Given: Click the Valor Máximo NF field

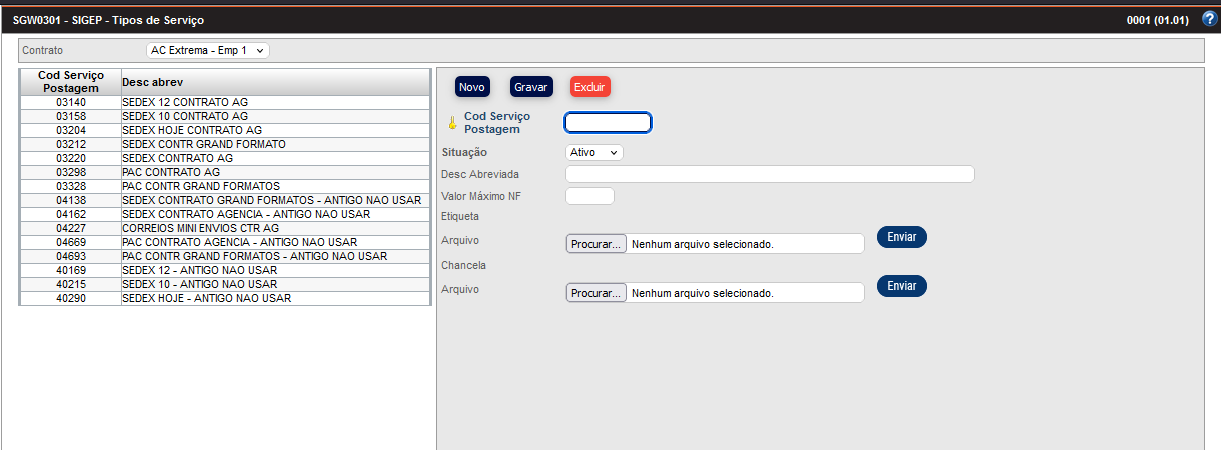Looking at the screenshot, I should 590,196.
